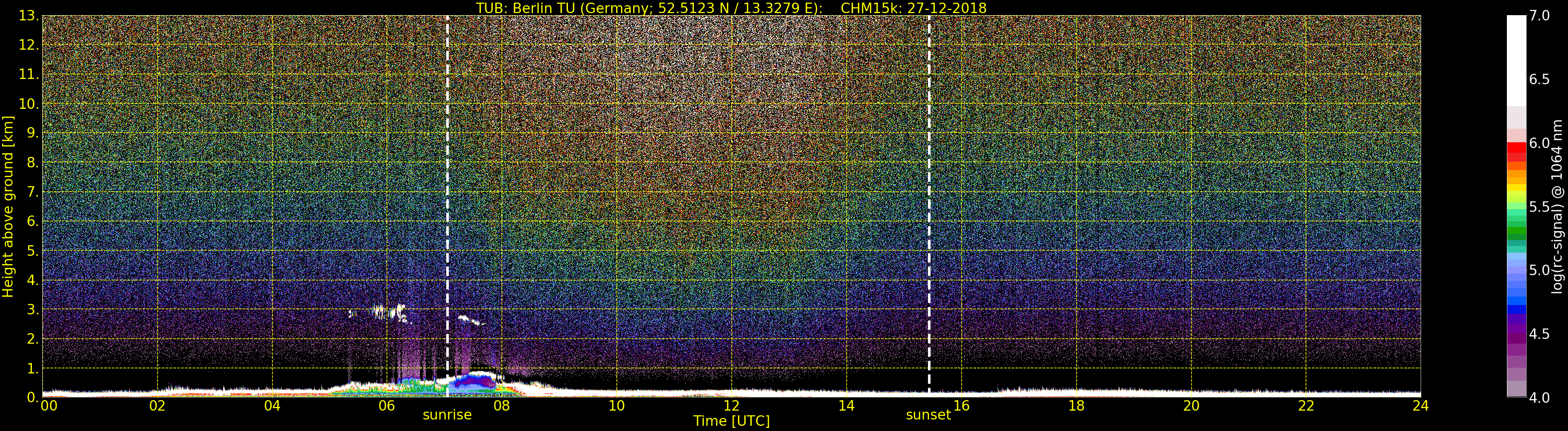Click time axis tick label '24'
1568x431 pixels.
(x=1420, y=406)
